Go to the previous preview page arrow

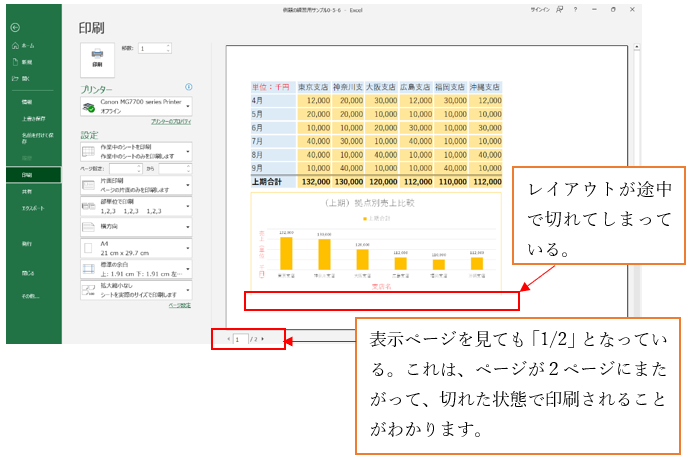point(229,339)
